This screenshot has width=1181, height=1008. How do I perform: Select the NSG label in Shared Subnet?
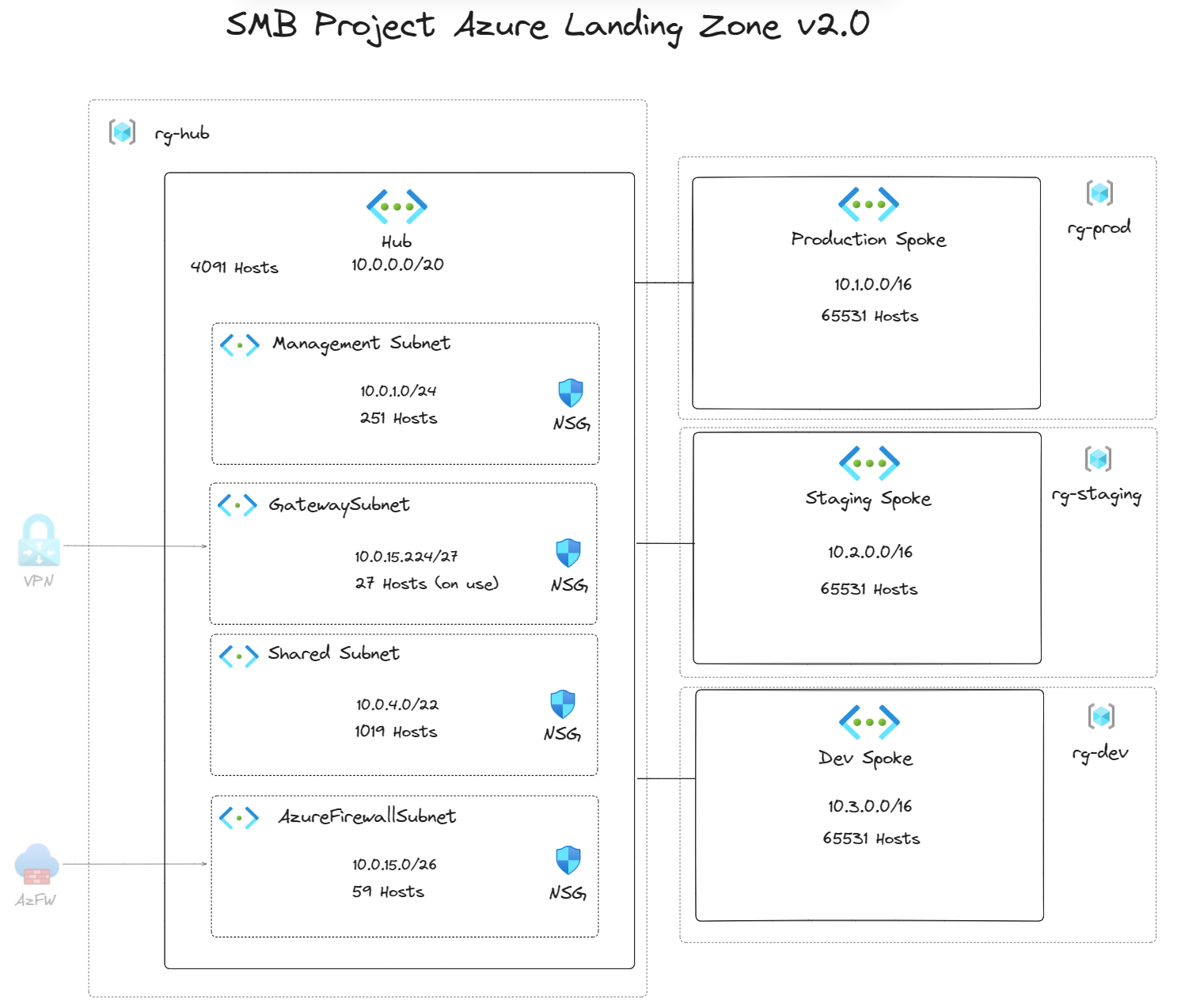pyautogui.click(x=563, y=734)
